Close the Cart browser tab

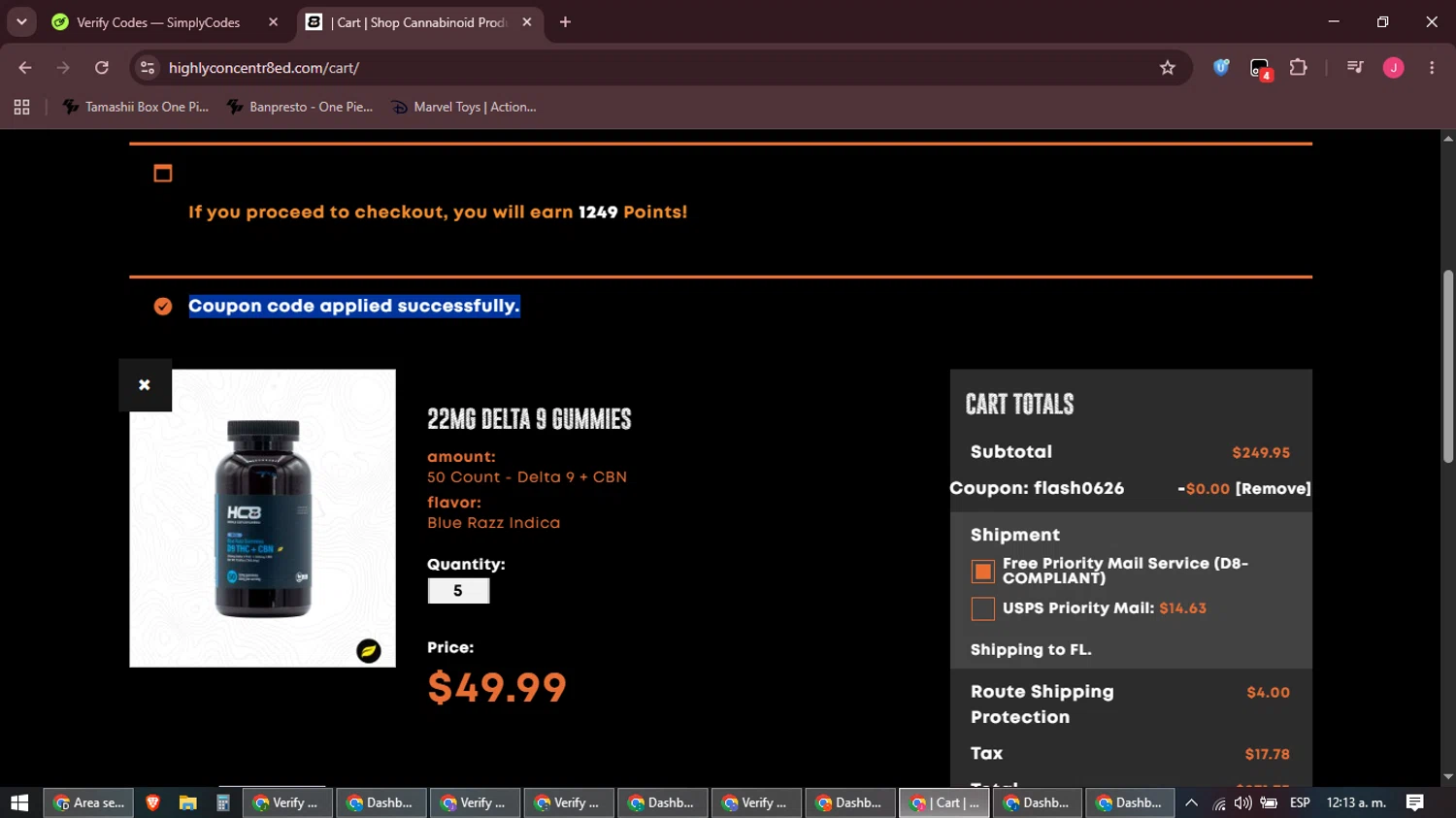[527, 22]
